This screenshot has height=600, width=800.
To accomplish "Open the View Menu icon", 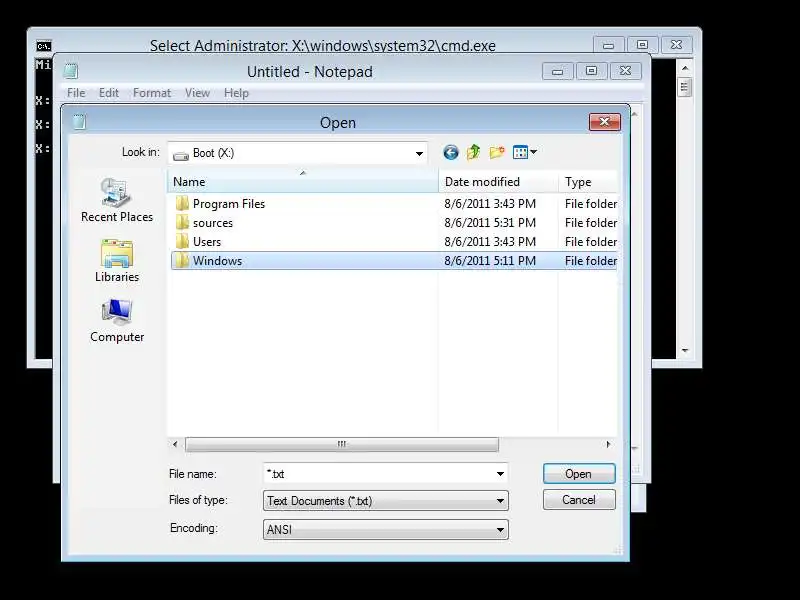I will pyautogui.click(x=525, y=152).
